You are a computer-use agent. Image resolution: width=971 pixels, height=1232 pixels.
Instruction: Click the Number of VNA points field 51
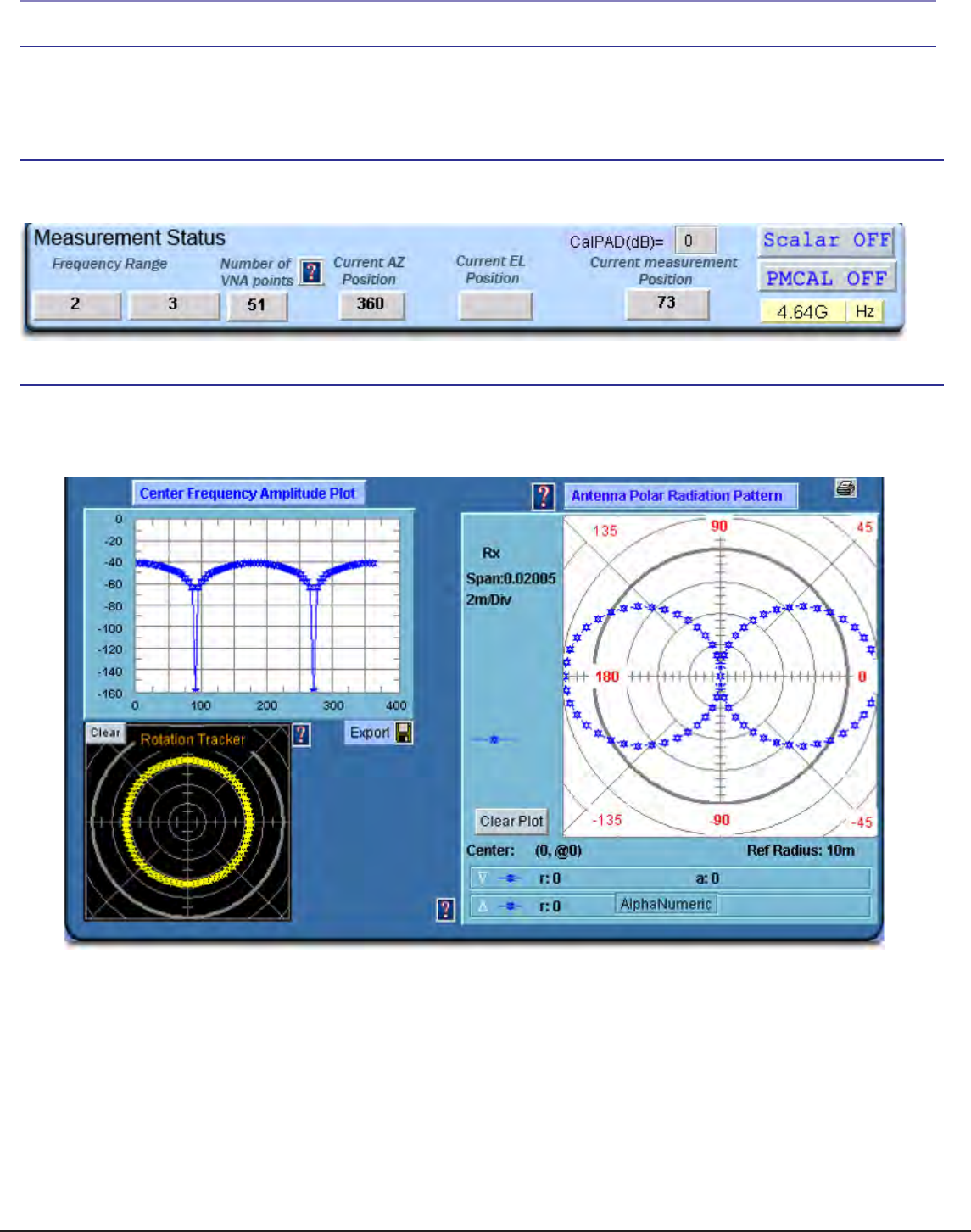coord(257,305)
